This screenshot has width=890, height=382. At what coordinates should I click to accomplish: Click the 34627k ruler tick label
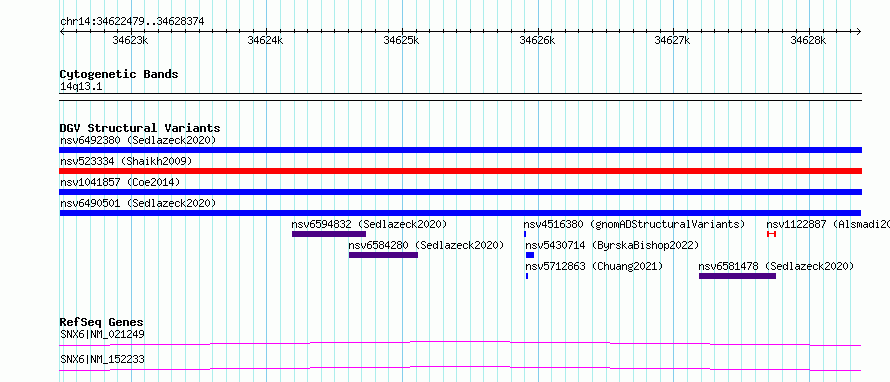click(673, 40)
